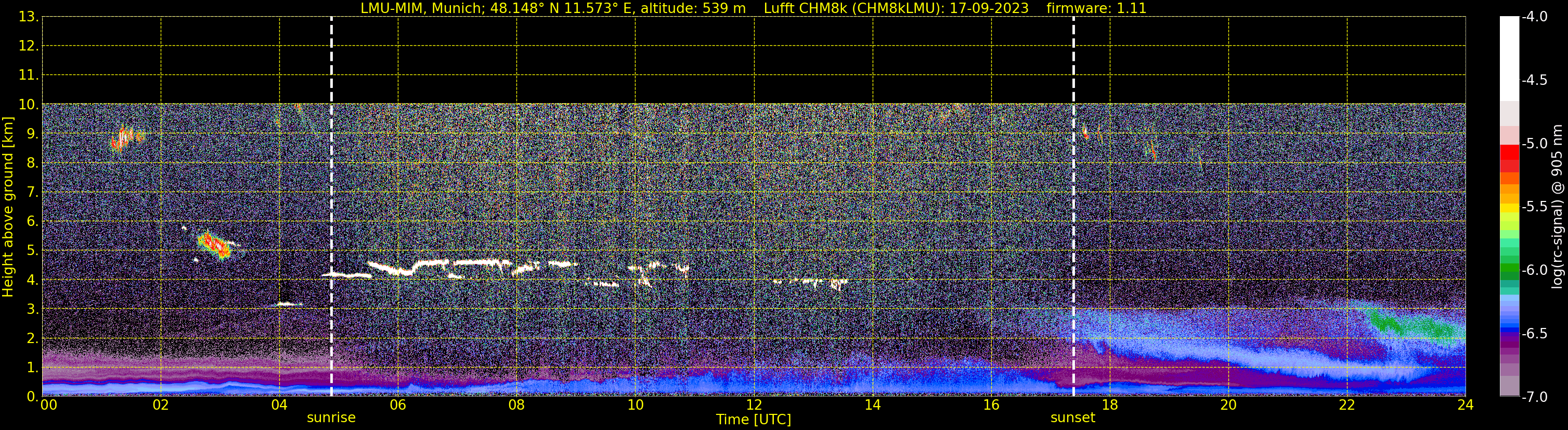
Task: Click the "7." height axis tick label
Action: [33, 192]
